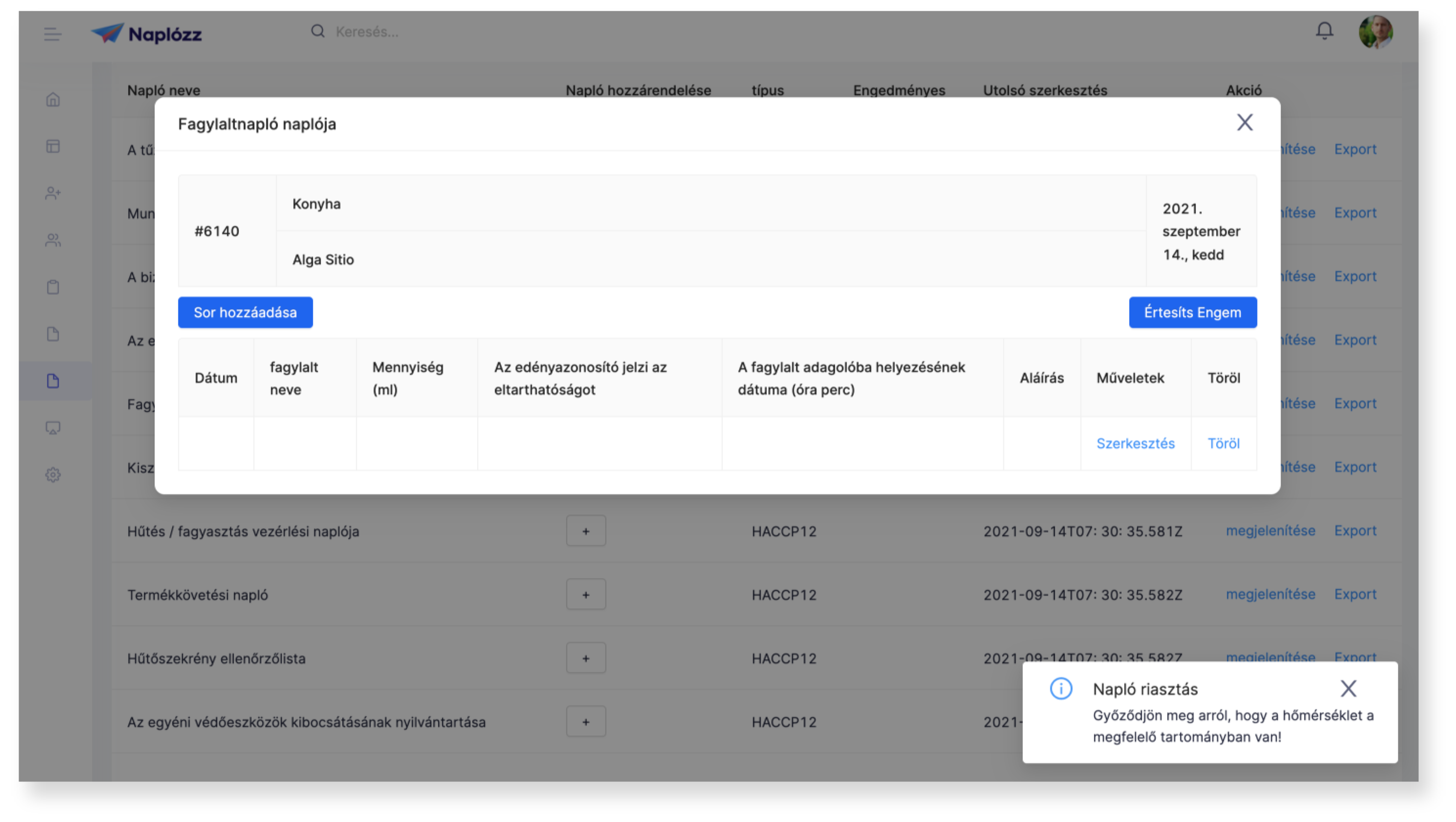Click plus button for Hűtőszekrény ellenőrzőlista

click(x=586, y=658)
